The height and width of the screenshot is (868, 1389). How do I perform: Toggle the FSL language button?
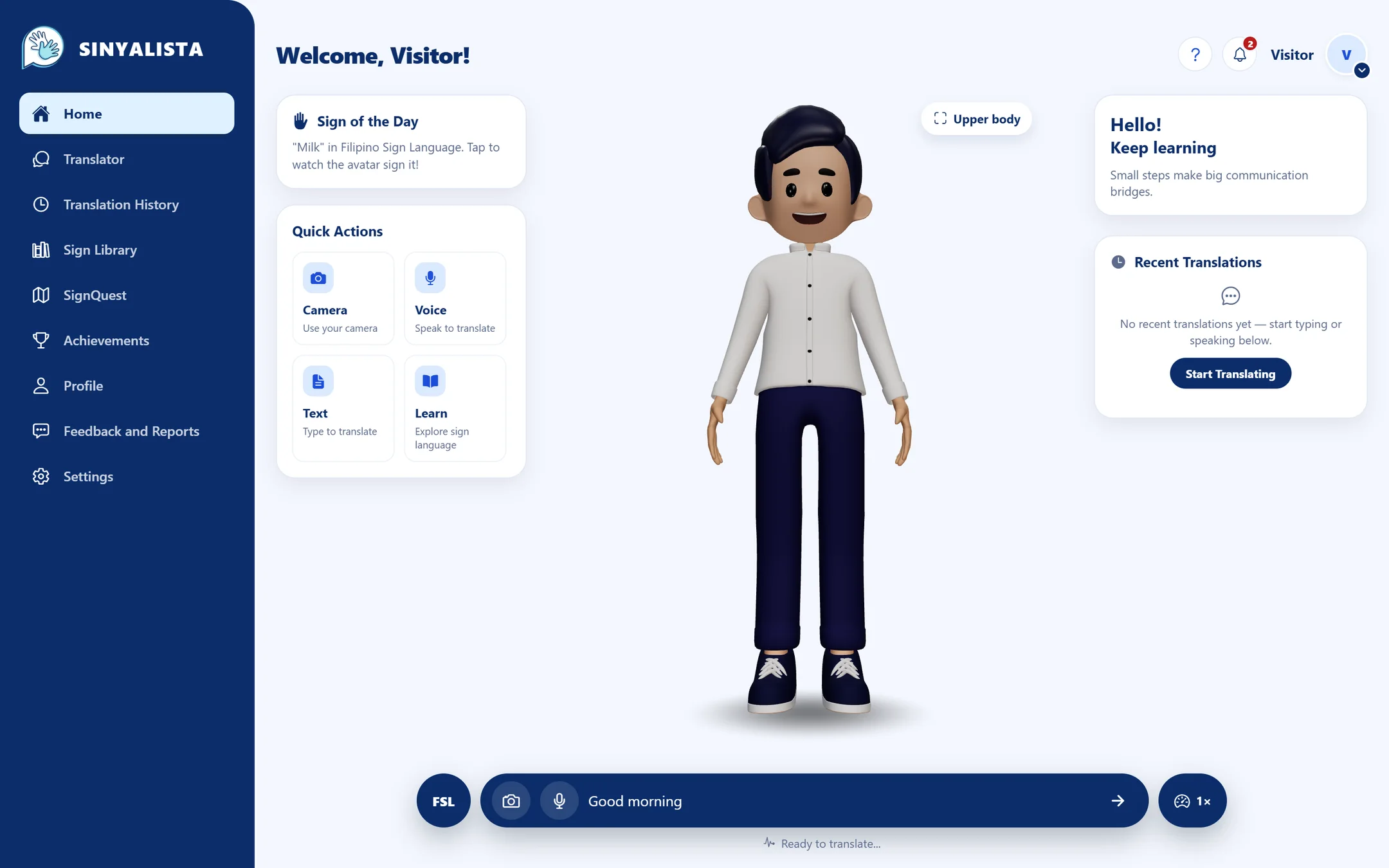pyautogui.click(x=443, y=801)
